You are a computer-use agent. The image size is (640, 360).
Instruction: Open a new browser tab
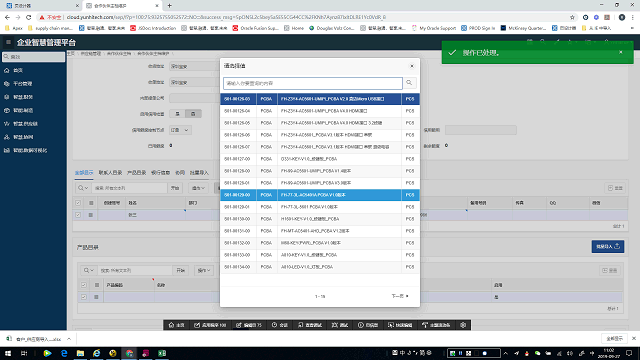point(169,6)
